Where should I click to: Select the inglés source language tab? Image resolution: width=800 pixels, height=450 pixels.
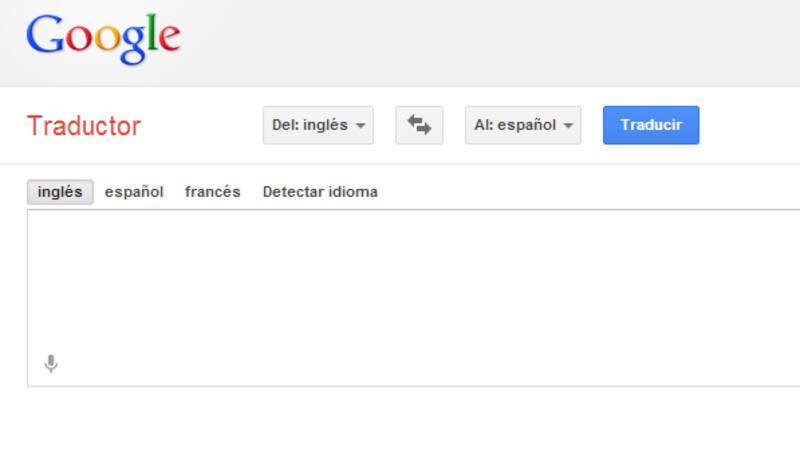click(60, 192)
